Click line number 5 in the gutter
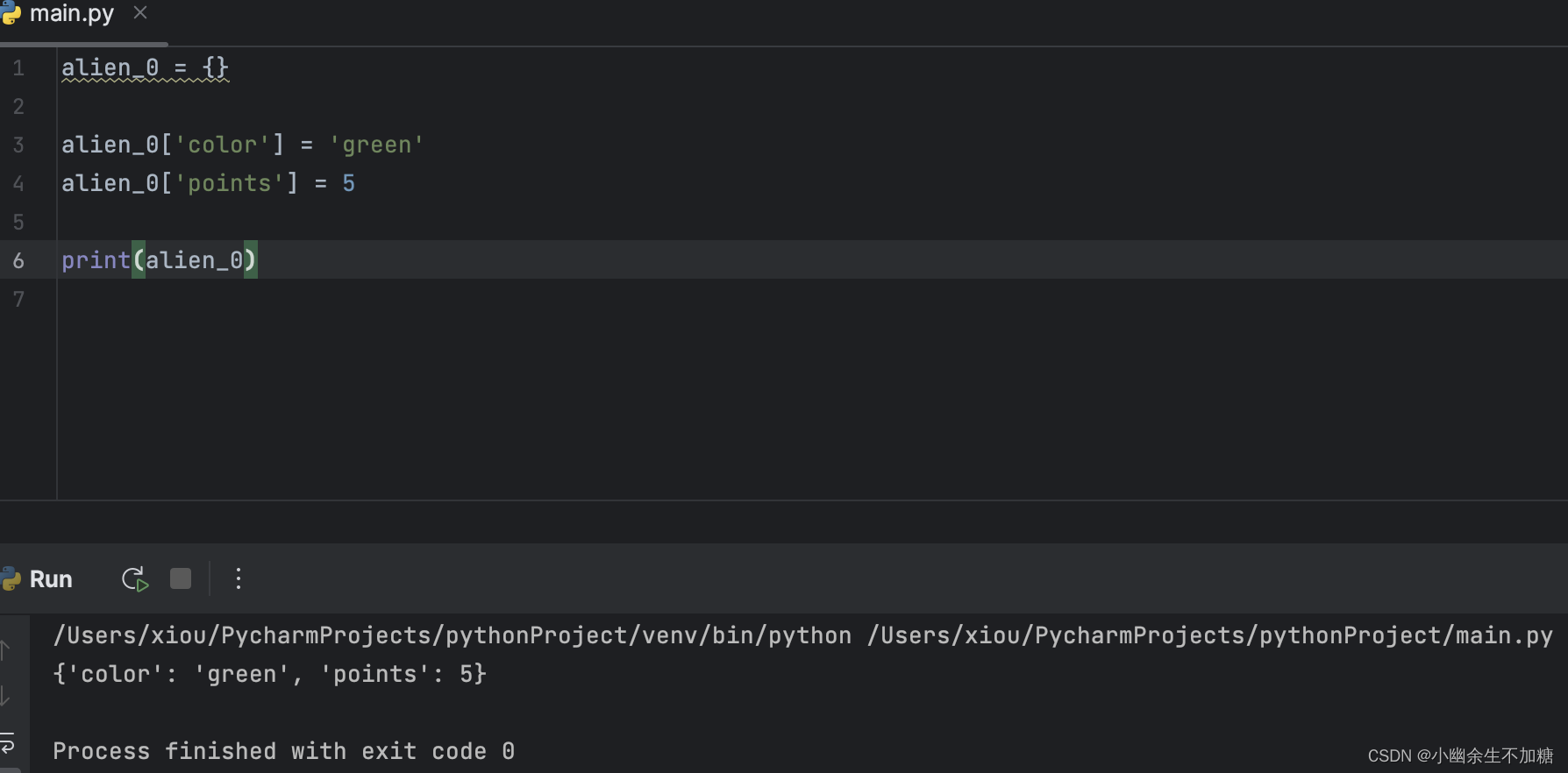Viewport: 1568px width, 773px height. (18, 223)
